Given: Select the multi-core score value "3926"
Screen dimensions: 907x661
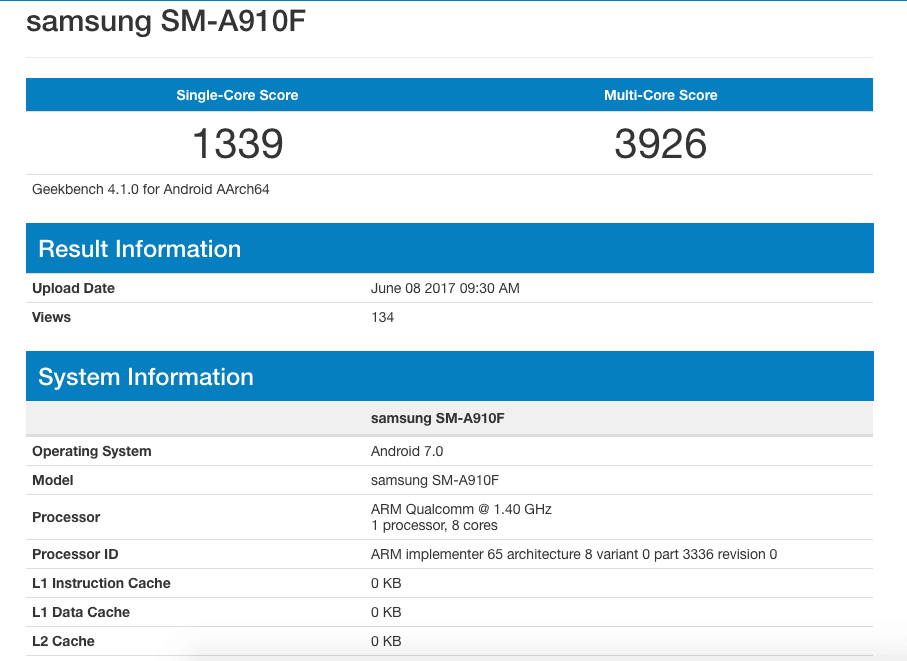Looking at the screenshot, I should pos(661,143).
